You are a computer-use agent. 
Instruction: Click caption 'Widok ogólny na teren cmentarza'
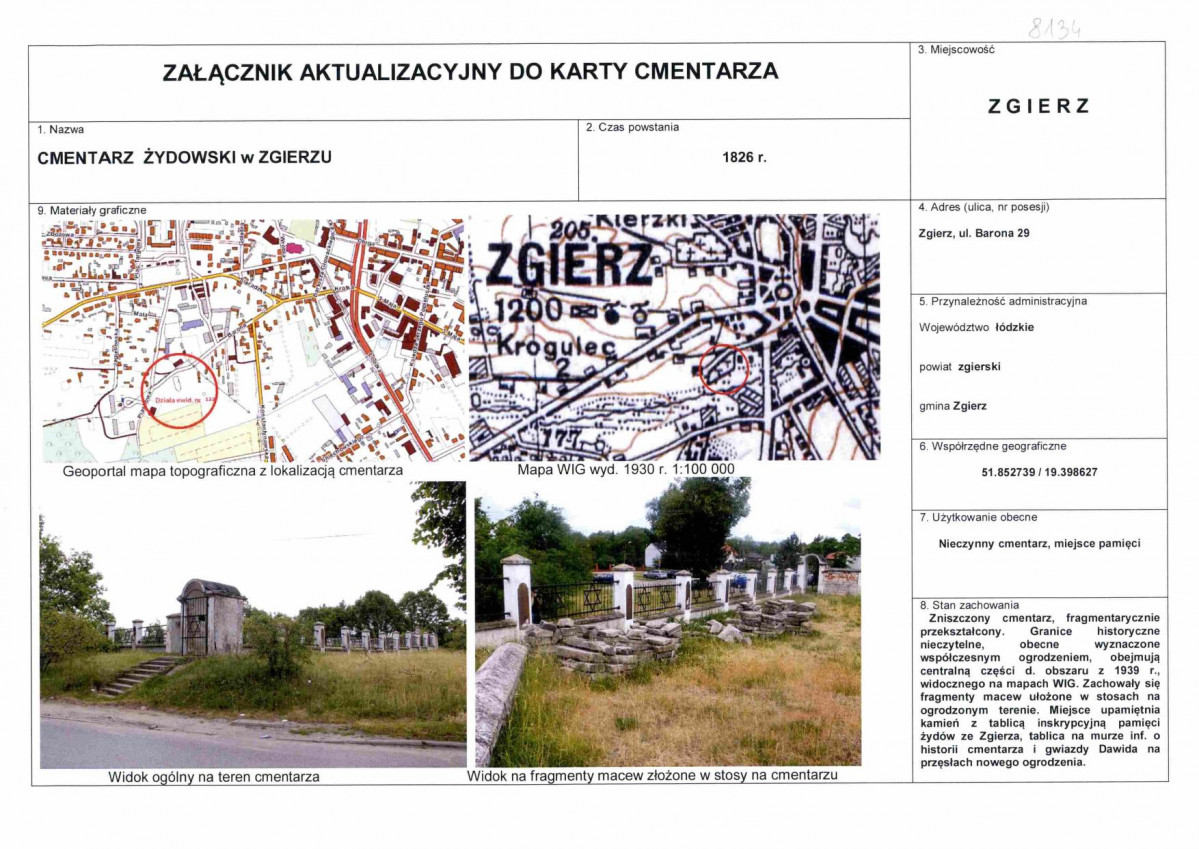click(x=213, y=777)
